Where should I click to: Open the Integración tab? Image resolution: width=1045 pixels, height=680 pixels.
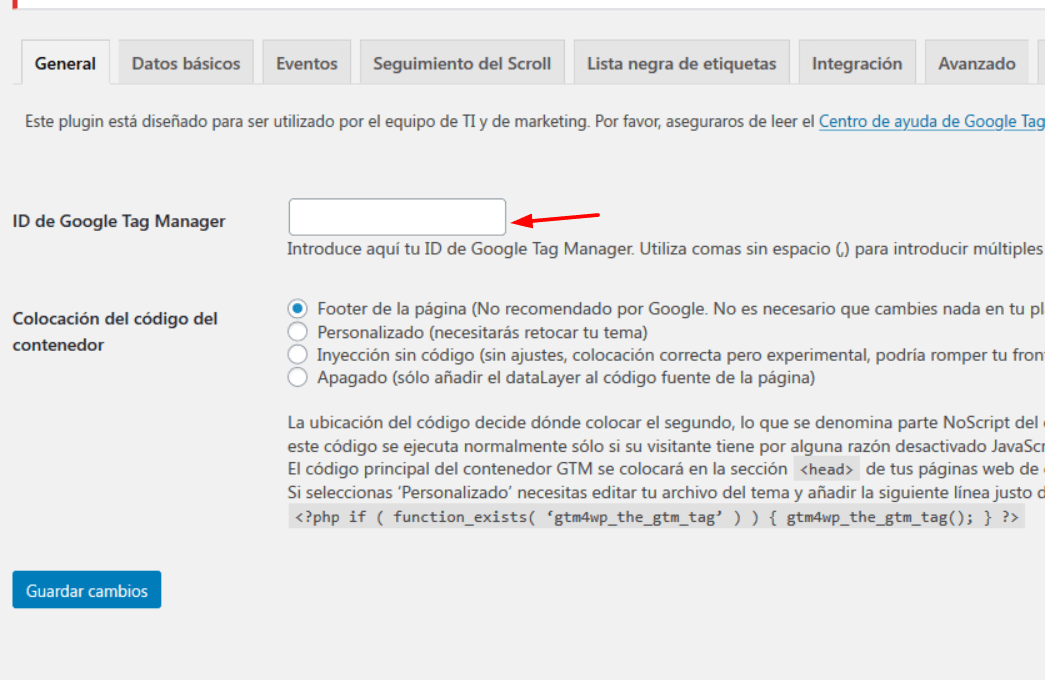coord(857,63)
